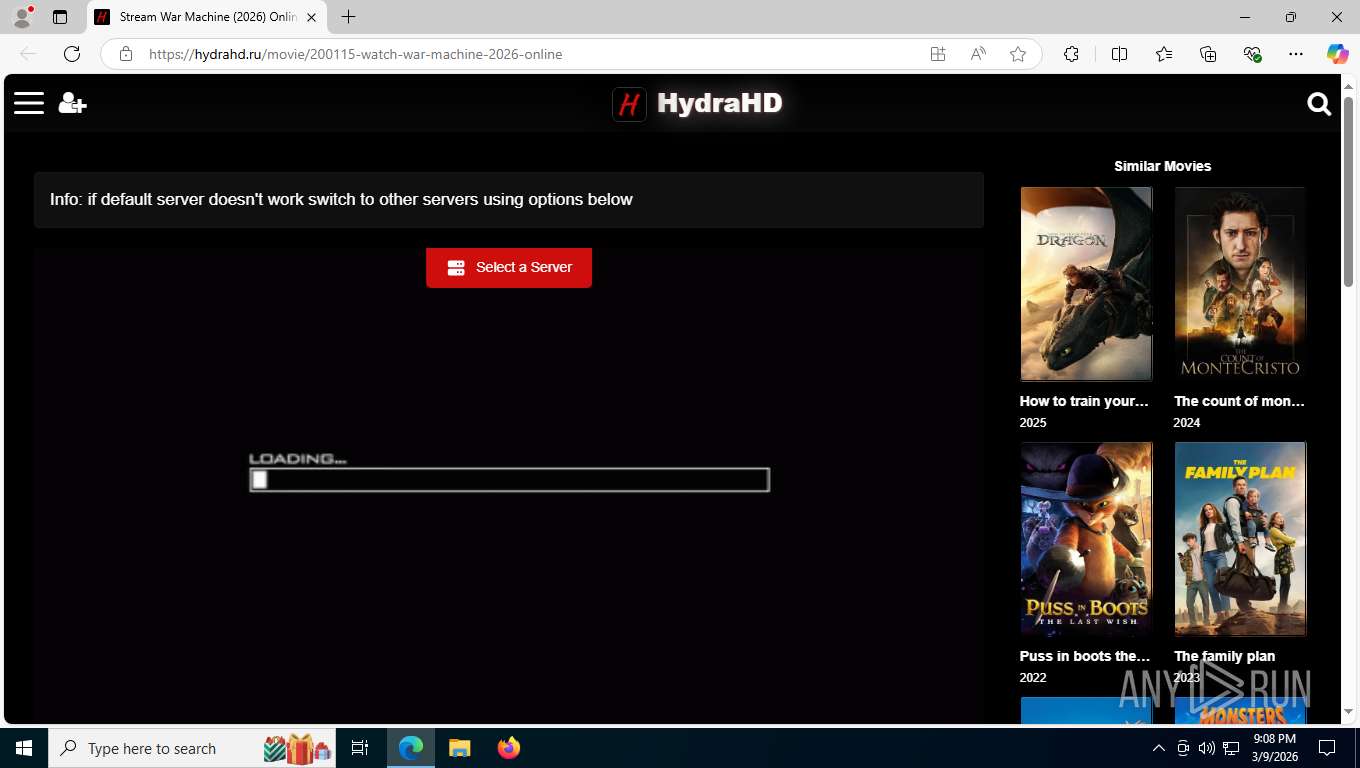
Task: Open How to Train Your Dragon poster
Action: 1086,284
